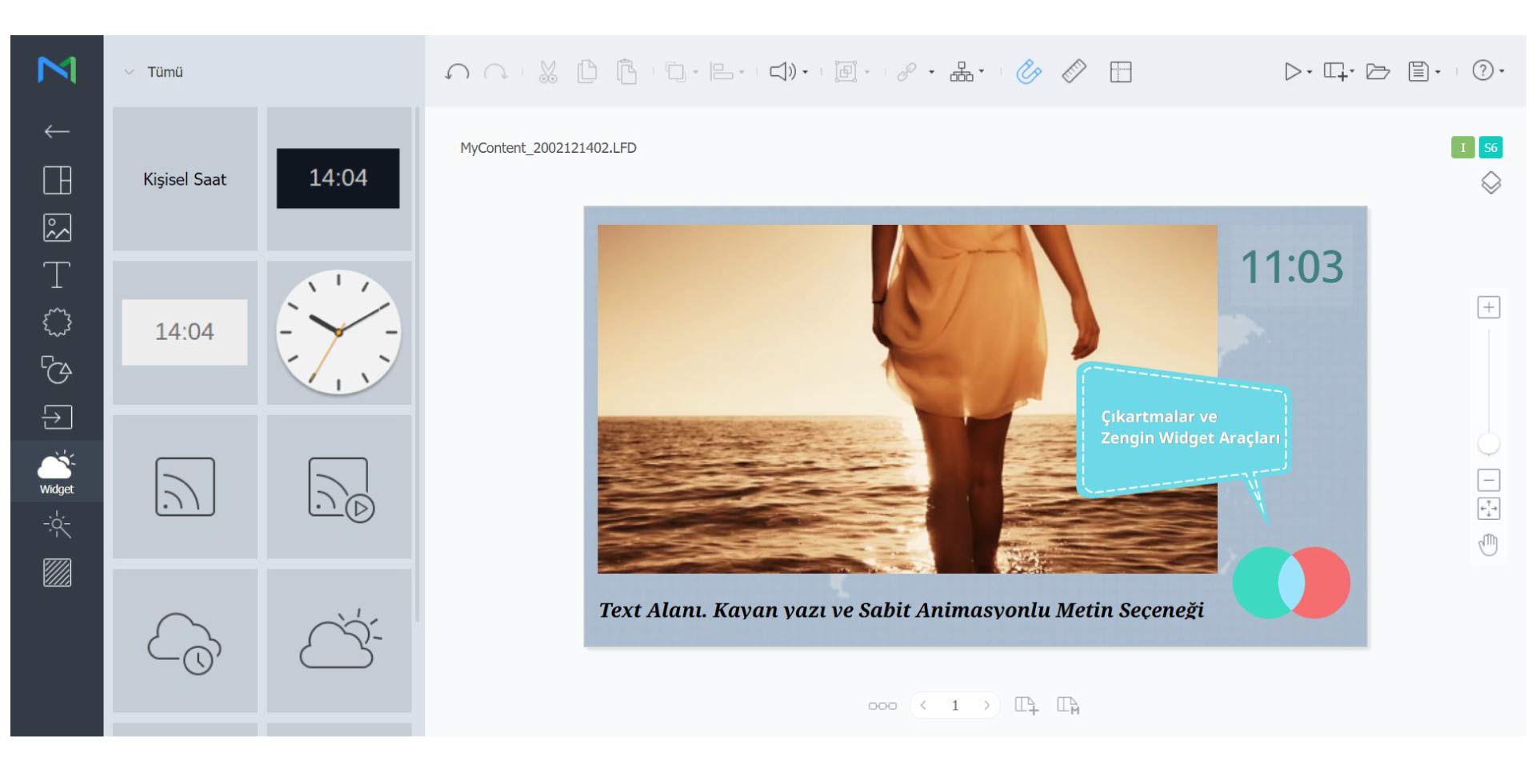The width and height of the screenshot is (1536, 784).
Task: Open the Shapes tool in sidebar
Action: (x=57, y=370)
